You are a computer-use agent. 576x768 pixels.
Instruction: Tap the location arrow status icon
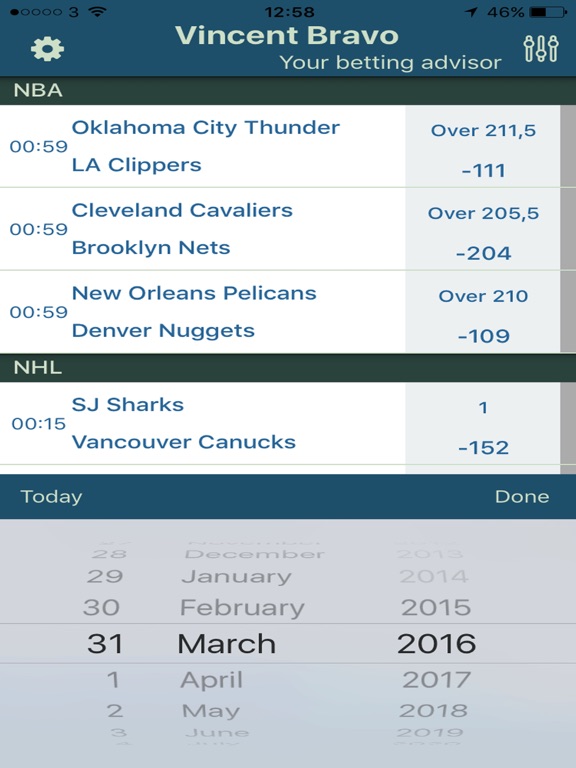(471, 11)
